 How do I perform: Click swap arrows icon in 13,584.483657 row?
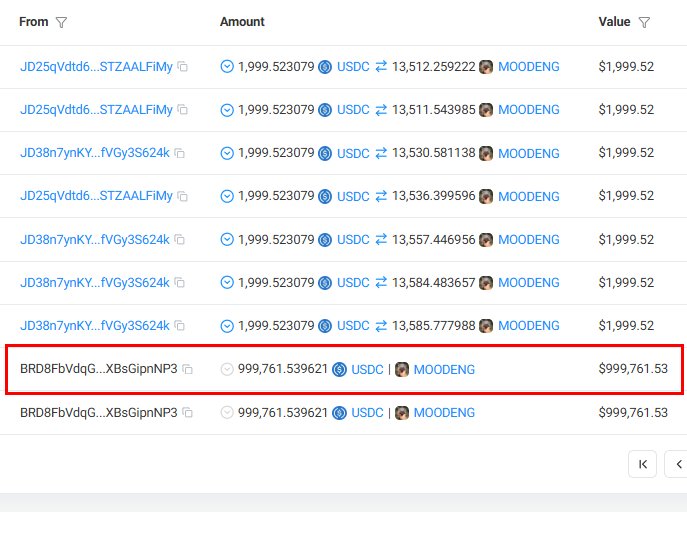pyautogui.click(x=381, y=282)
